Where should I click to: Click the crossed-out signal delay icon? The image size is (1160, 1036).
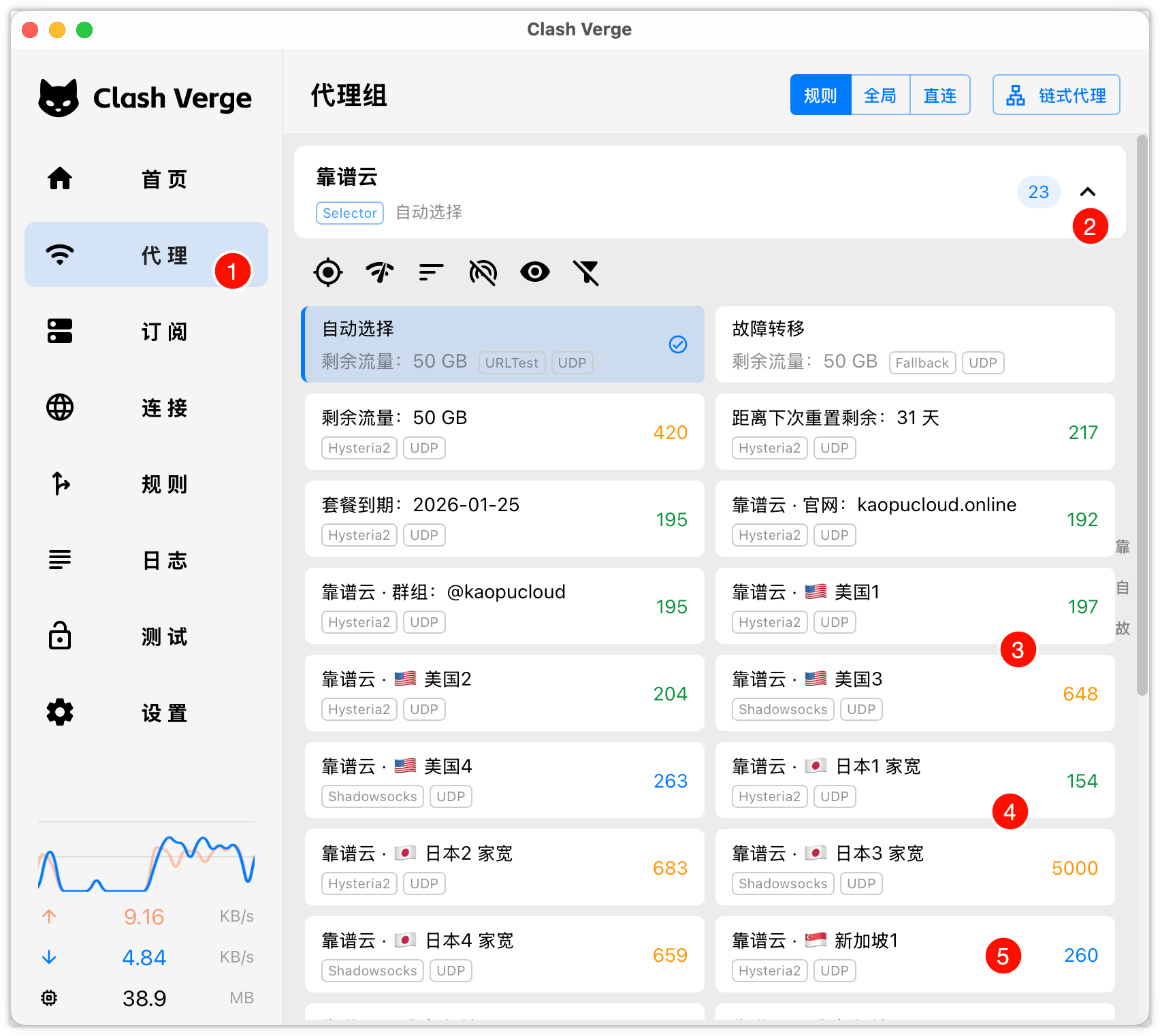coord(483,273)
